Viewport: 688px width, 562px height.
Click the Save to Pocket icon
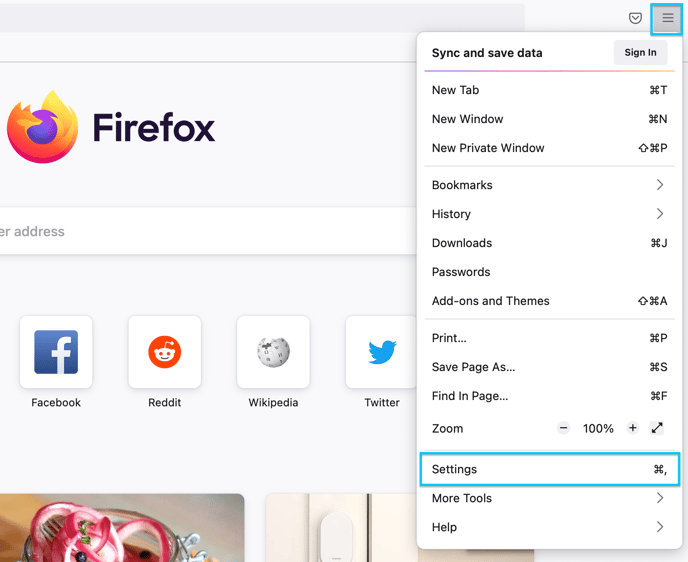coord(635,18)
